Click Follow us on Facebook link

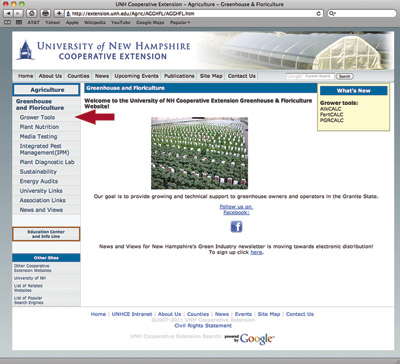pos(236,210)
